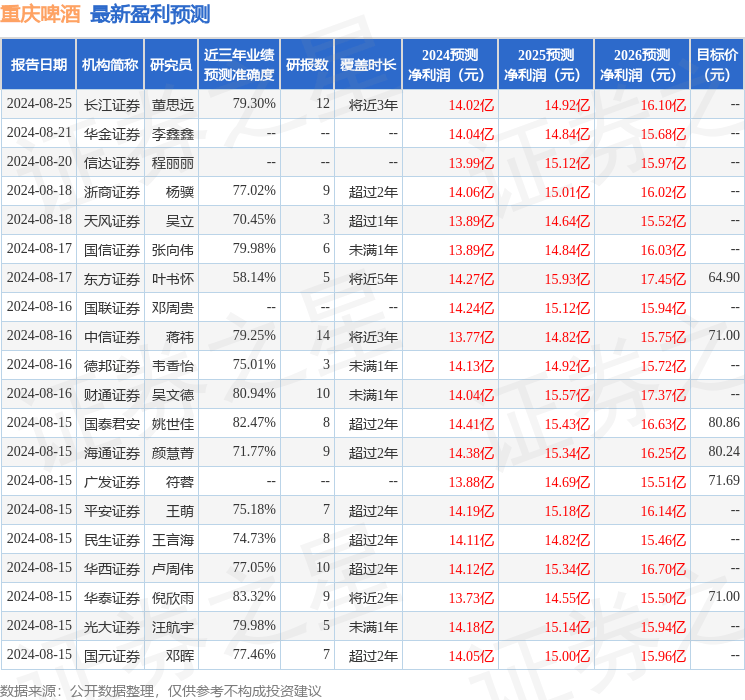Click analyst name 汪航宇
Screen dimensions: 745x700
click(x=172, y=627)
